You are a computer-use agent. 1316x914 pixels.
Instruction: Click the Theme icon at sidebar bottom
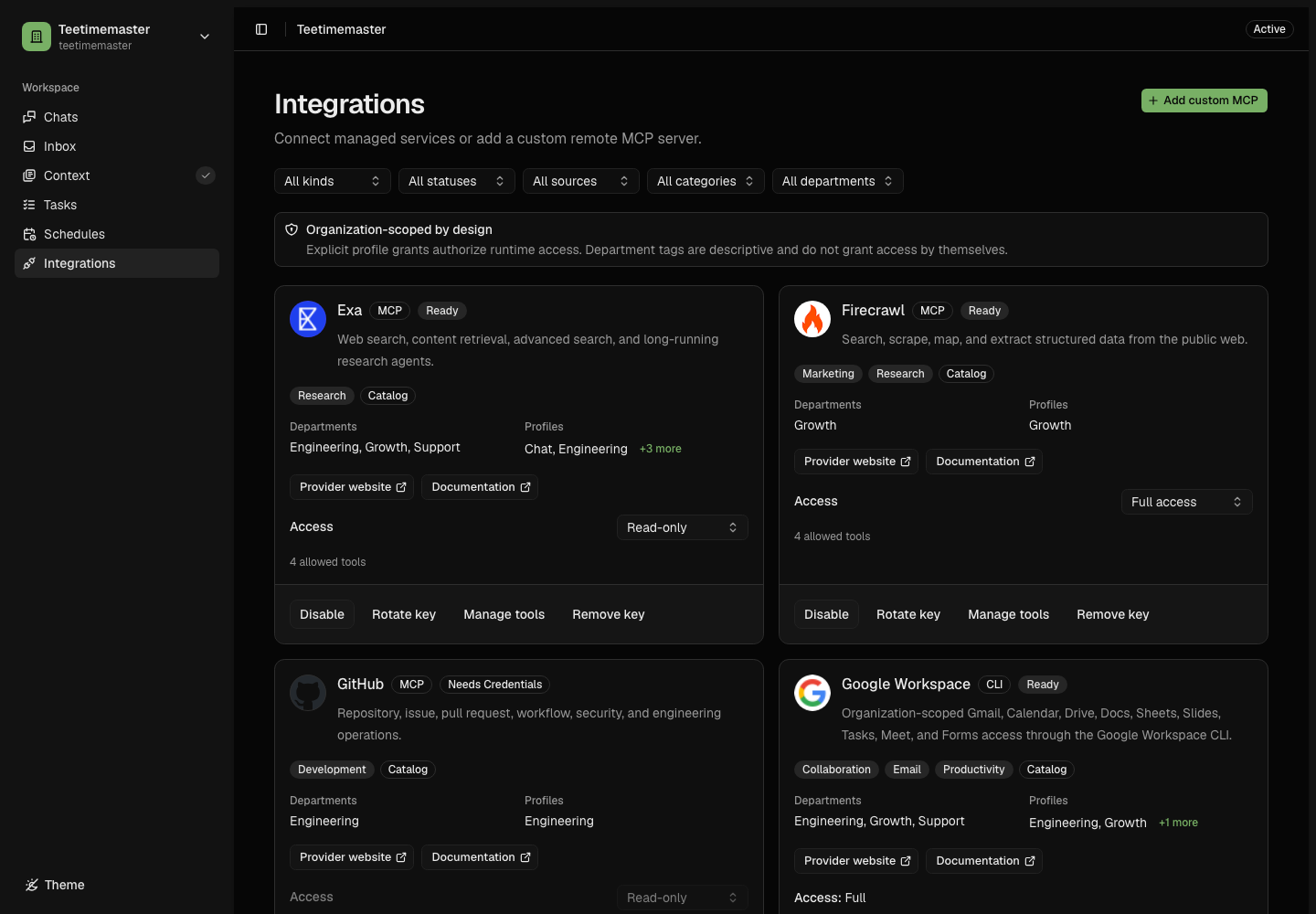click(32, 885)
